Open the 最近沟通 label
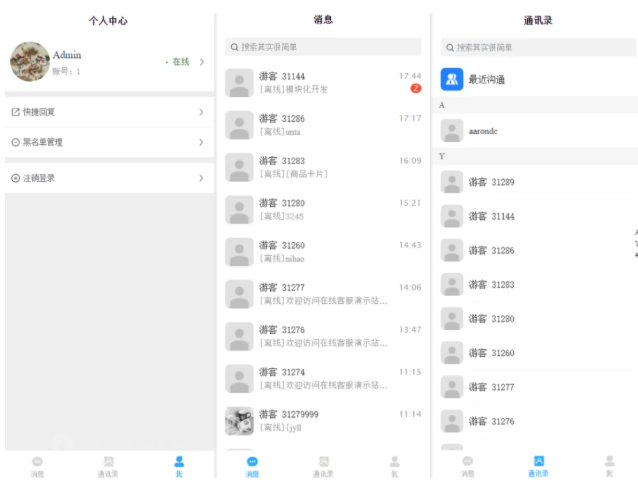 tap(487, 79)
